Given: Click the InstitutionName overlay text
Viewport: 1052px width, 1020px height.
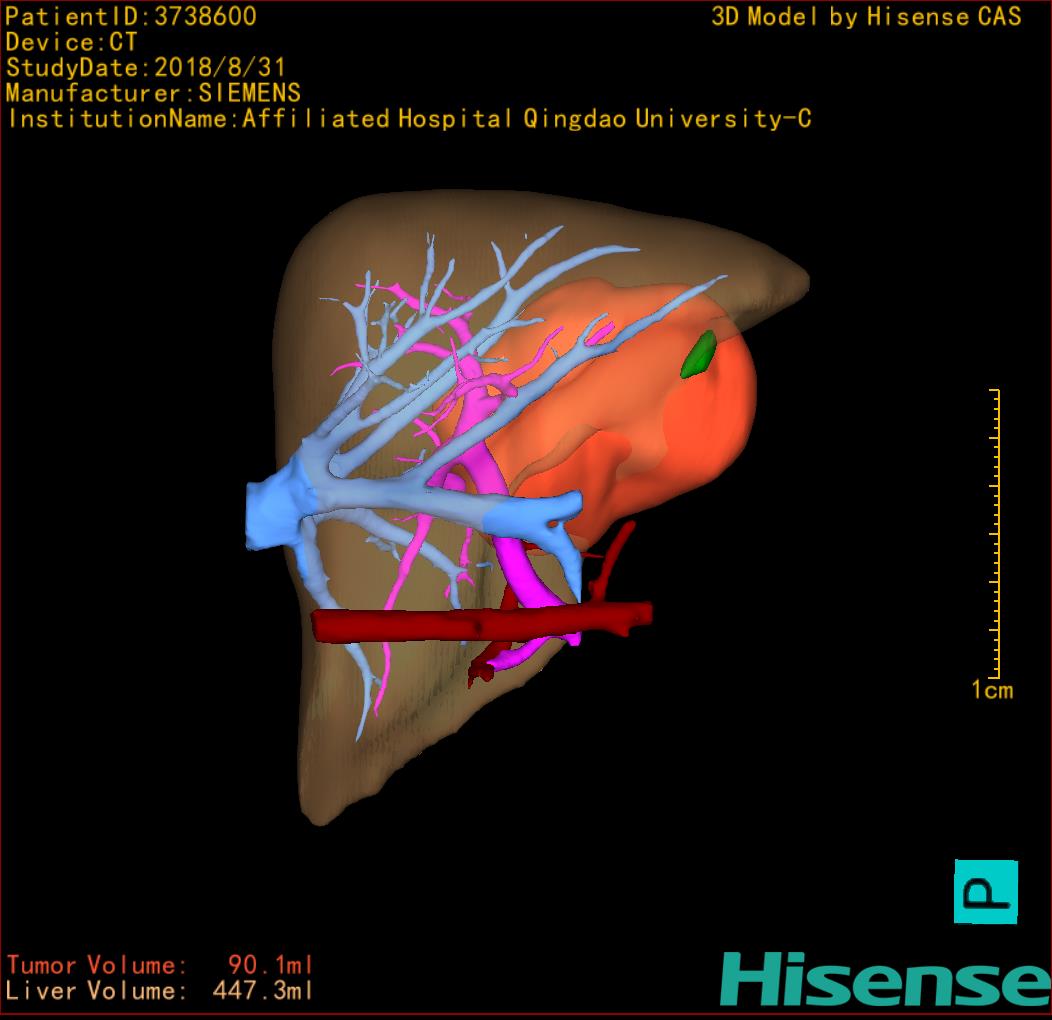Looking at the screenshot, I should coord(408,119).
